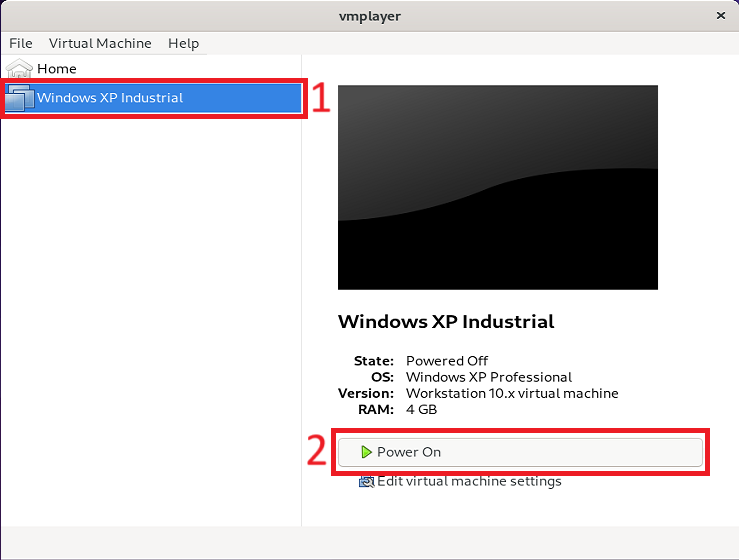Click the Windows XP Industrial VM icon
This screenshot has height=560, width=739.
tap(20, 98)
